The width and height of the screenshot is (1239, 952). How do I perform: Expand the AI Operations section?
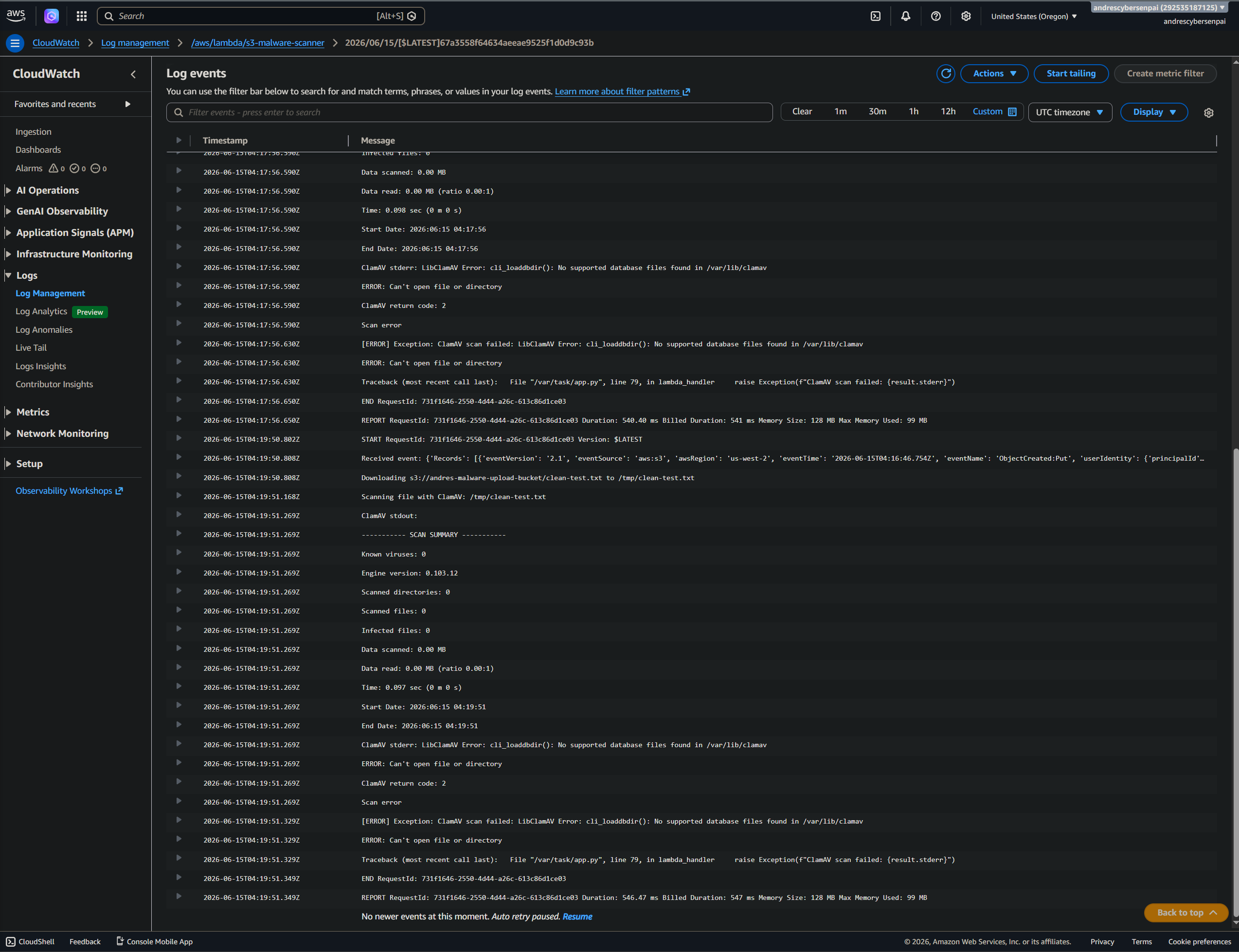pos(8,190)
